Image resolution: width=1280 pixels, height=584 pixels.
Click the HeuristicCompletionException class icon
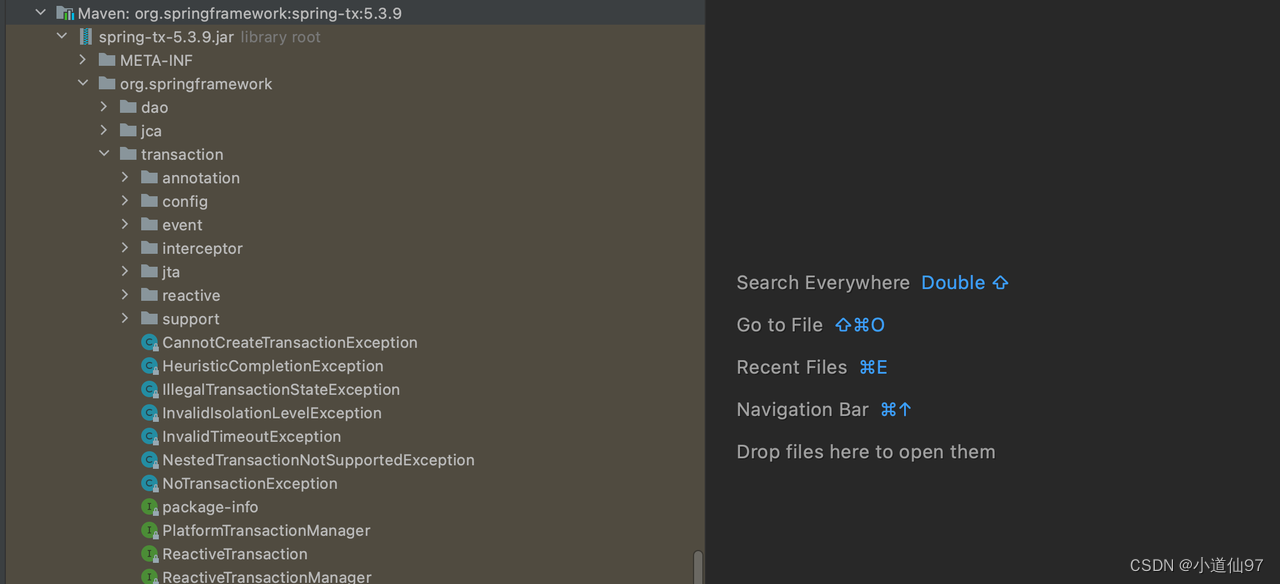pos(150,366)
